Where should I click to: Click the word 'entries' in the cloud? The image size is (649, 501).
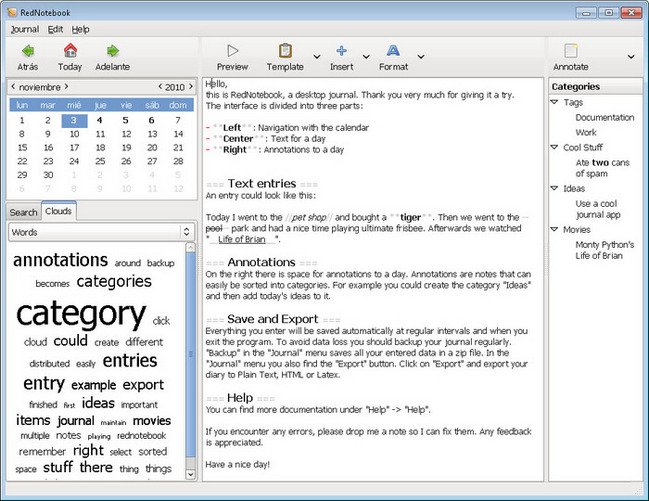[130, 361]
